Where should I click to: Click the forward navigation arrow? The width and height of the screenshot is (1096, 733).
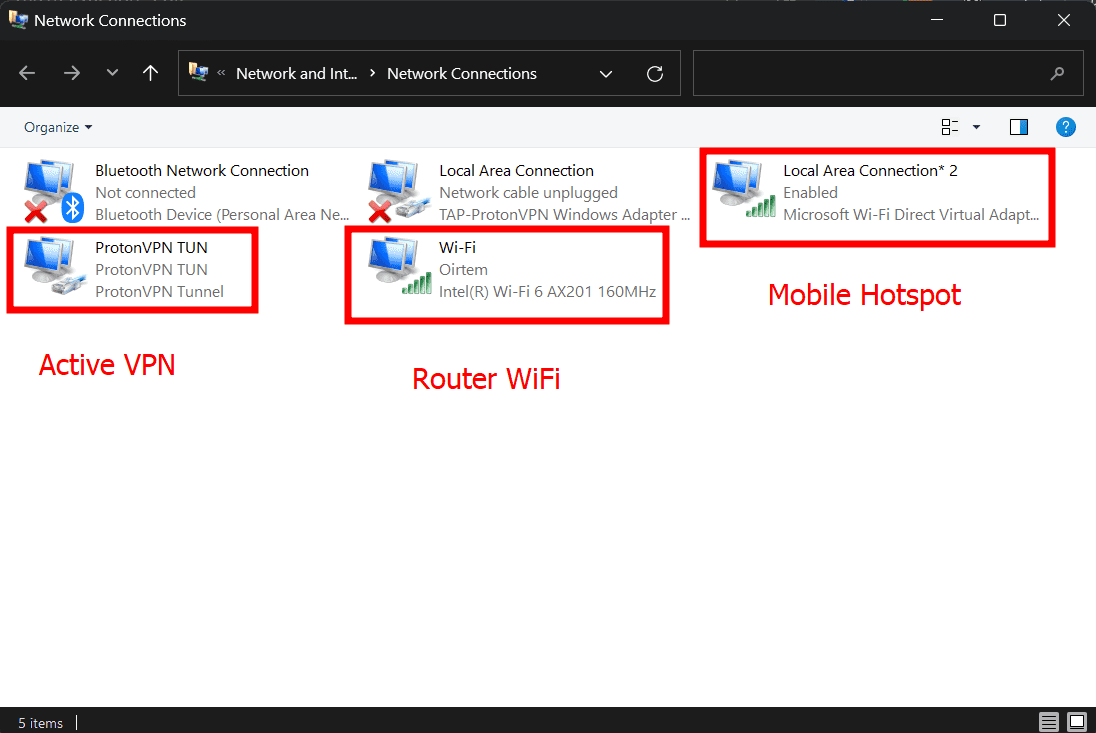point(71,73)
